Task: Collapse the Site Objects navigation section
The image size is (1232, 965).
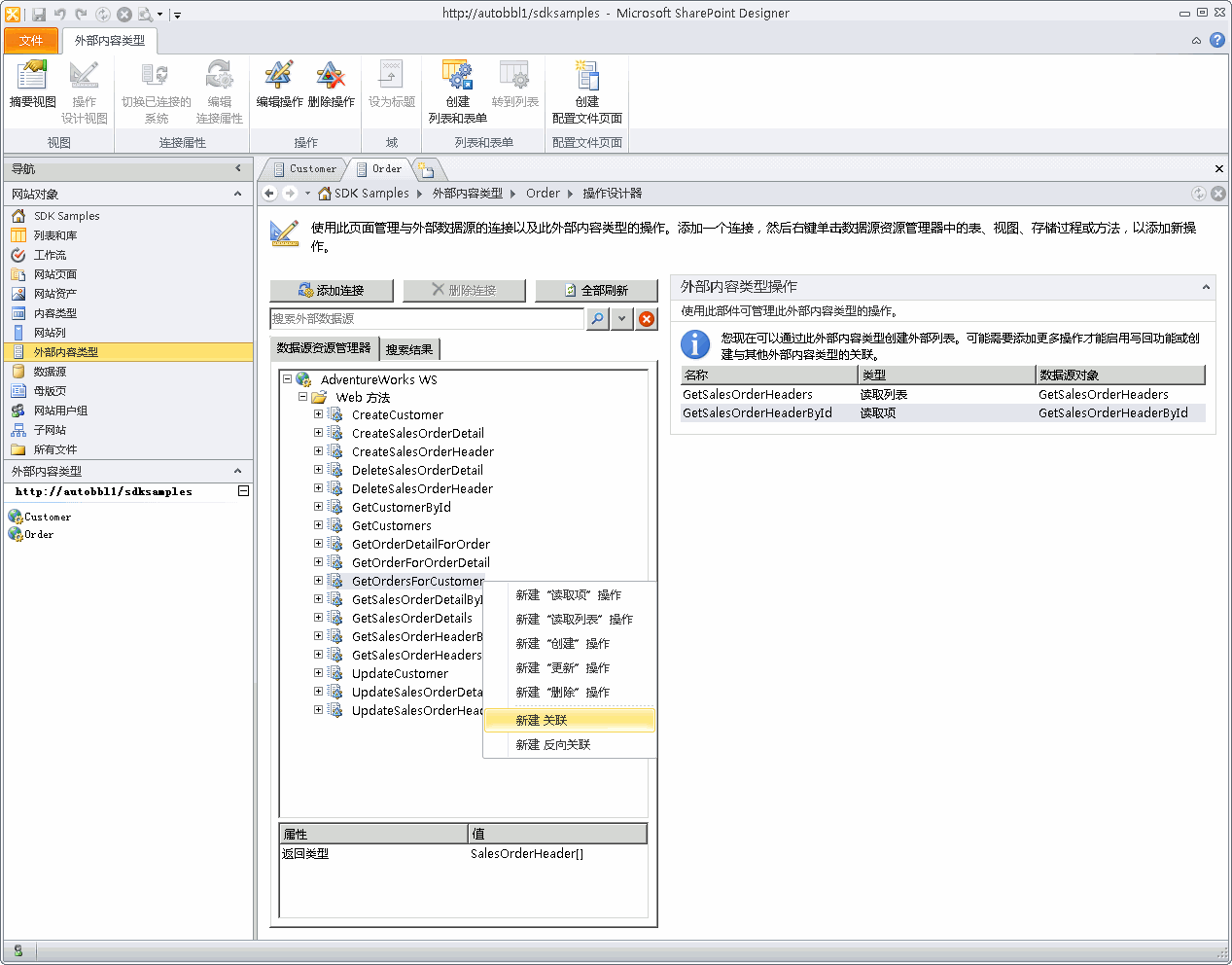Action: 237,195
